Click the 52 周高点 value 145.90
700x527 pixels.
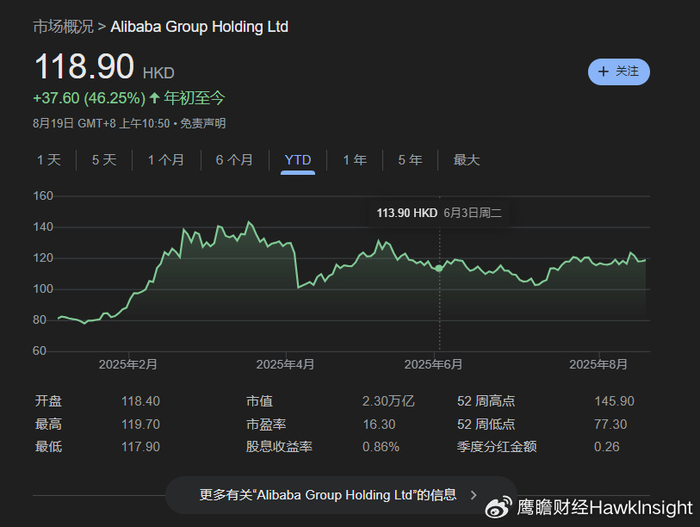pyautogui.click(x=614, y=401)
